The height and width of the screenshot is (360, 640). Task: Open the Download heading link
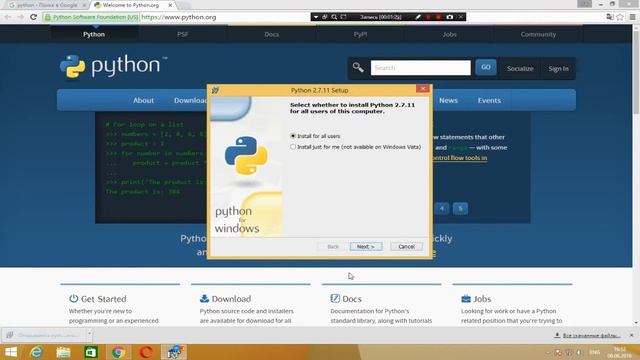click(231, 299)
